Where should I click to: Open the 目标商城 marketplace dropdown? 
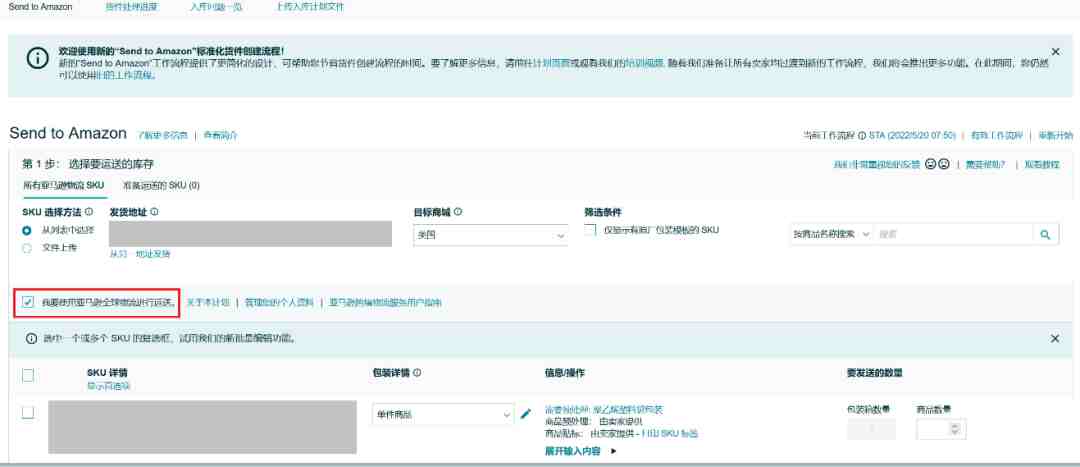(x=490, y=235)
